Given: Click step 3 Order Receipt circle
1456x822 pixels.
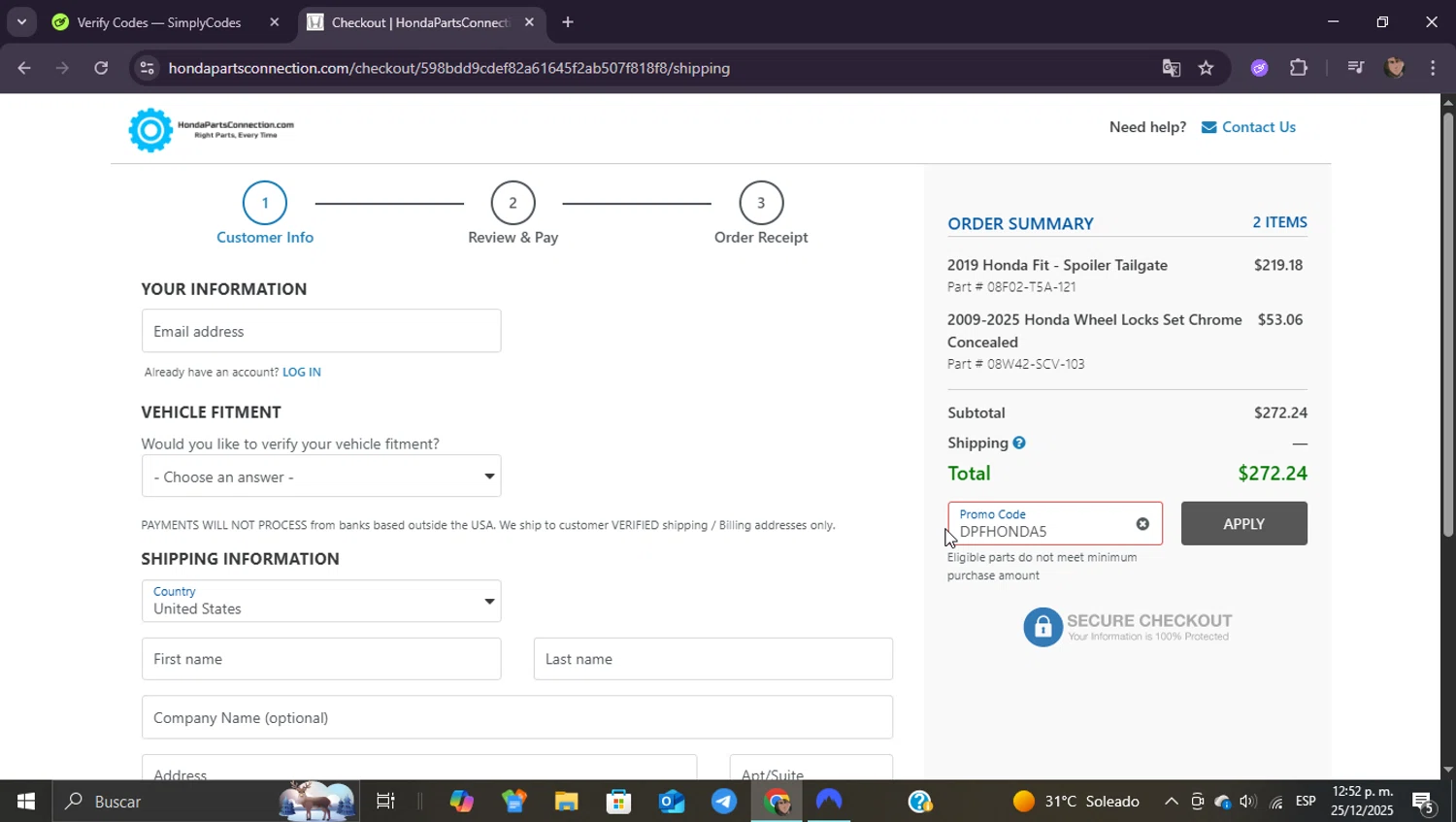Looking at the screenshot, I should [761, 203].
